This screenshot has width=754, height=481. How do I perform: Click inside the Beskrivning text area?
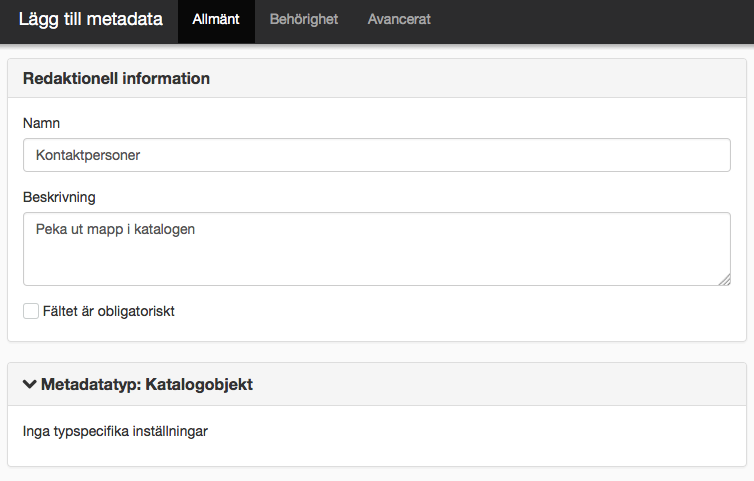click(377, 249)
